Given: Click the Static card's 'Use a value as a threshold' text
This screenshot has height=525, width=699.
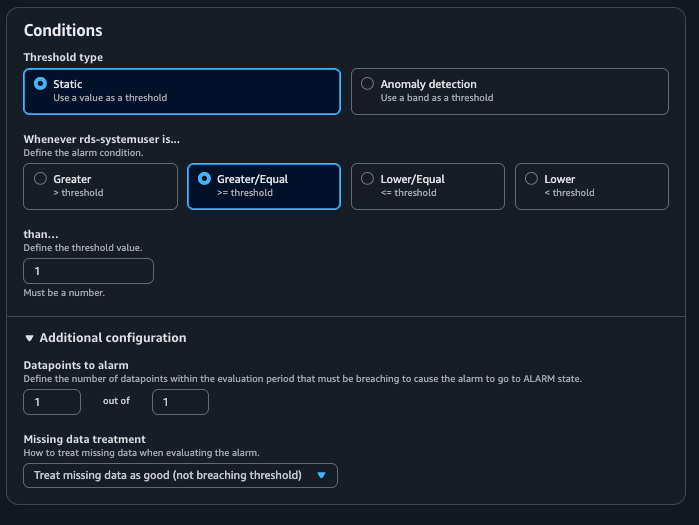Looking at the screenshot, I should click(x=110, y=98).
